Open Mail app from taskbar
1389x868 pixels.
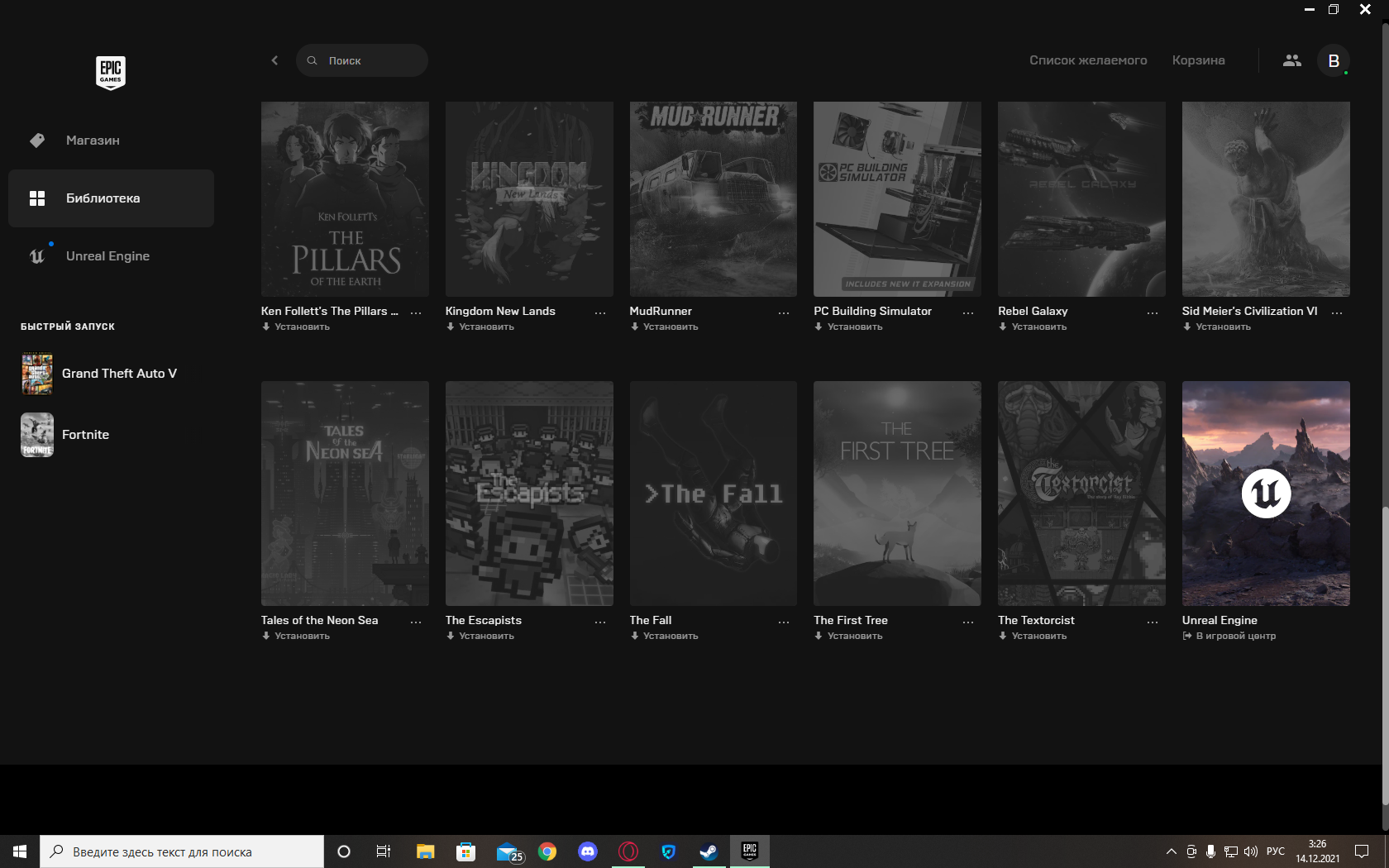(508, 851)
